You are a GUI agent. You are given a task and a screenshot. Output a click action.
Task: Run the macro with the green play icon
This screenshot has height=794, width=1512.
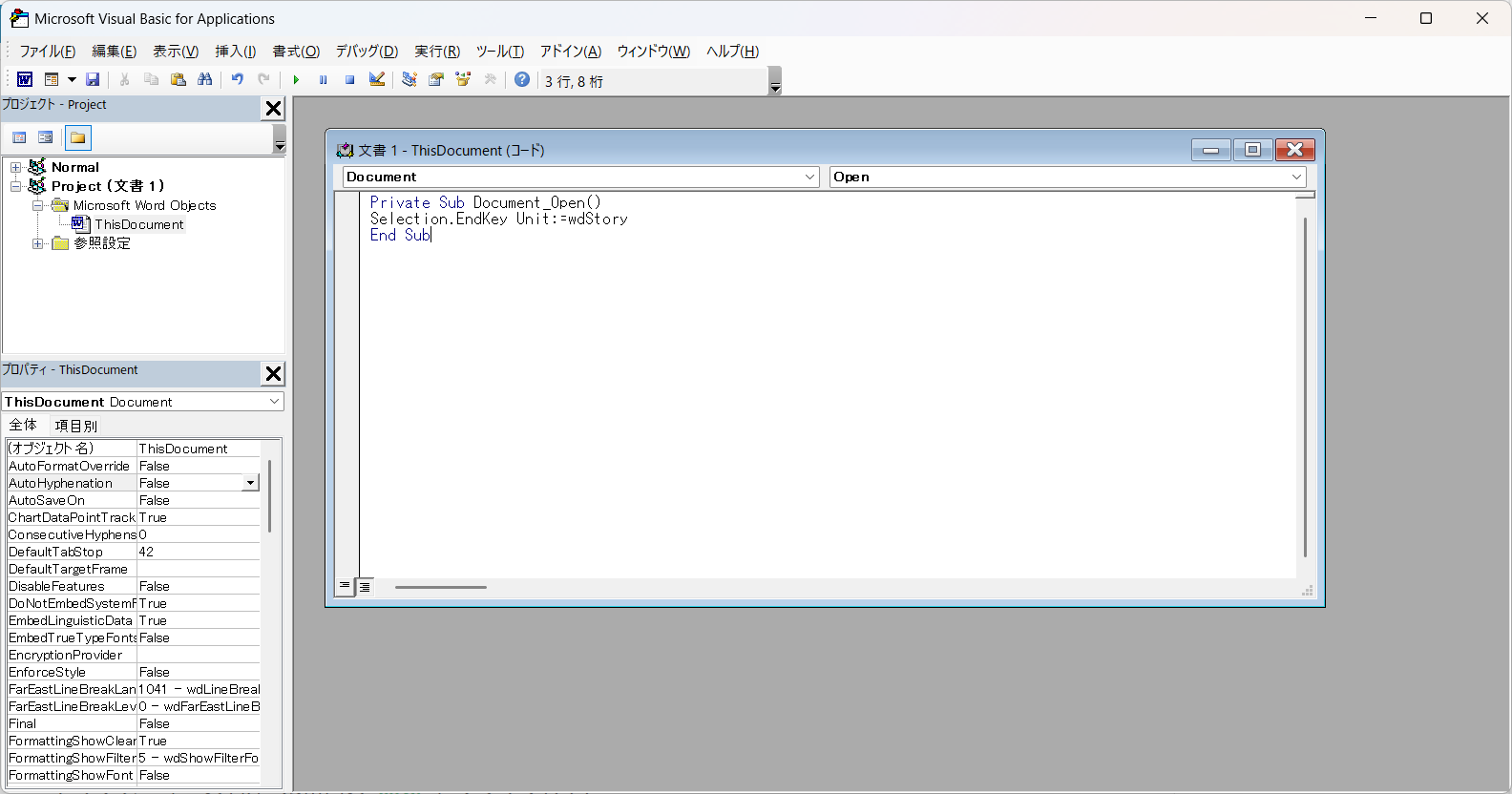[296, 80]
